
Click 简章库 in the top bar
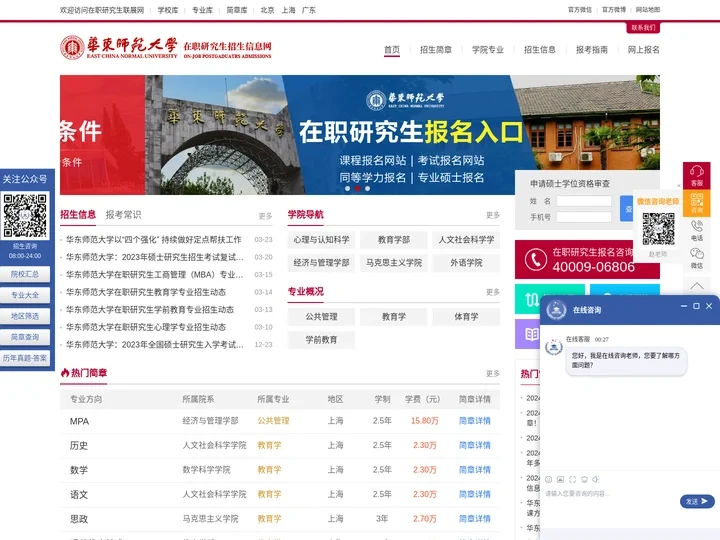pyautogui.click(x=237, y=10)
